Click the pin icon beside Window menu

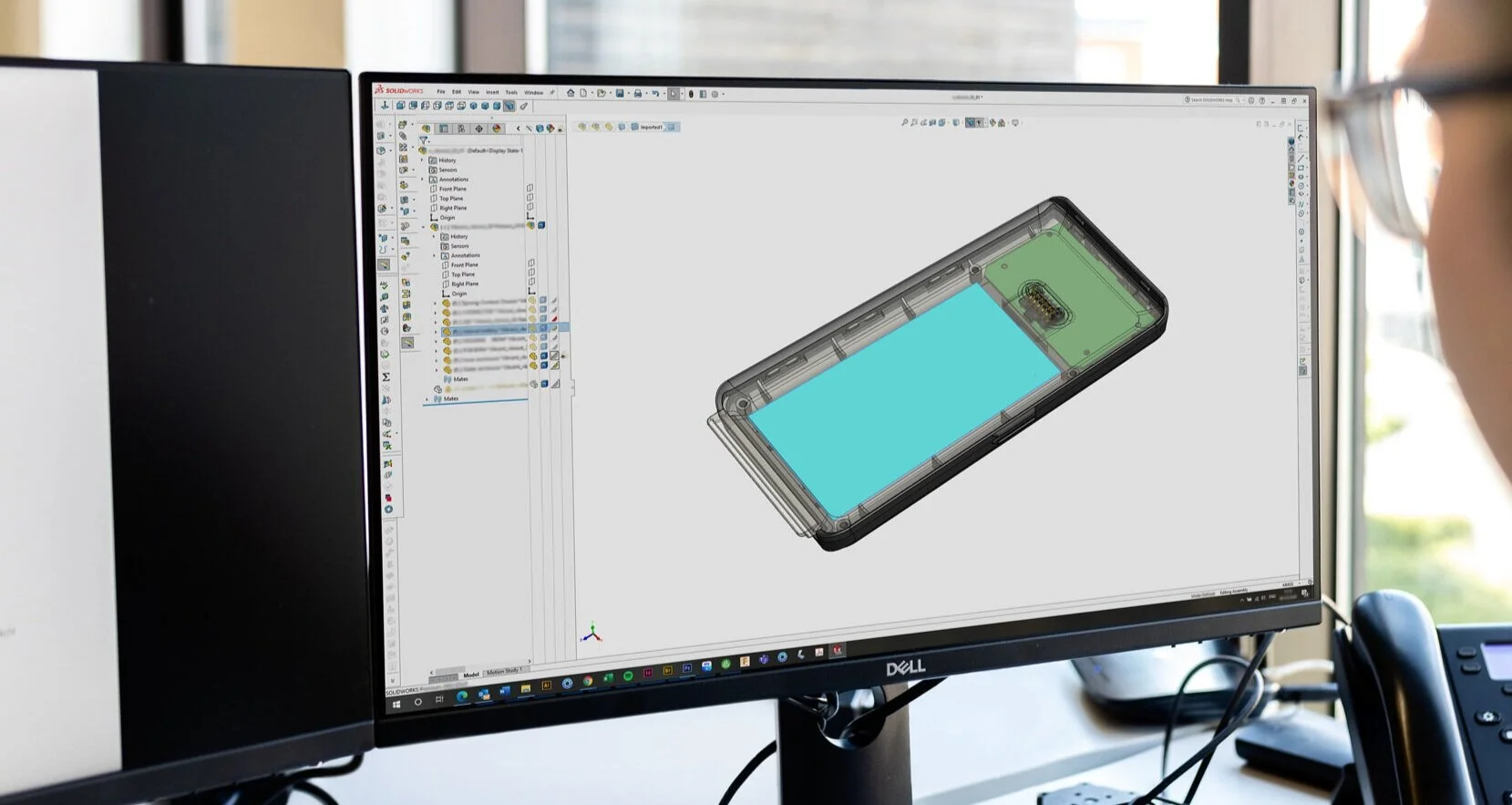552,92
